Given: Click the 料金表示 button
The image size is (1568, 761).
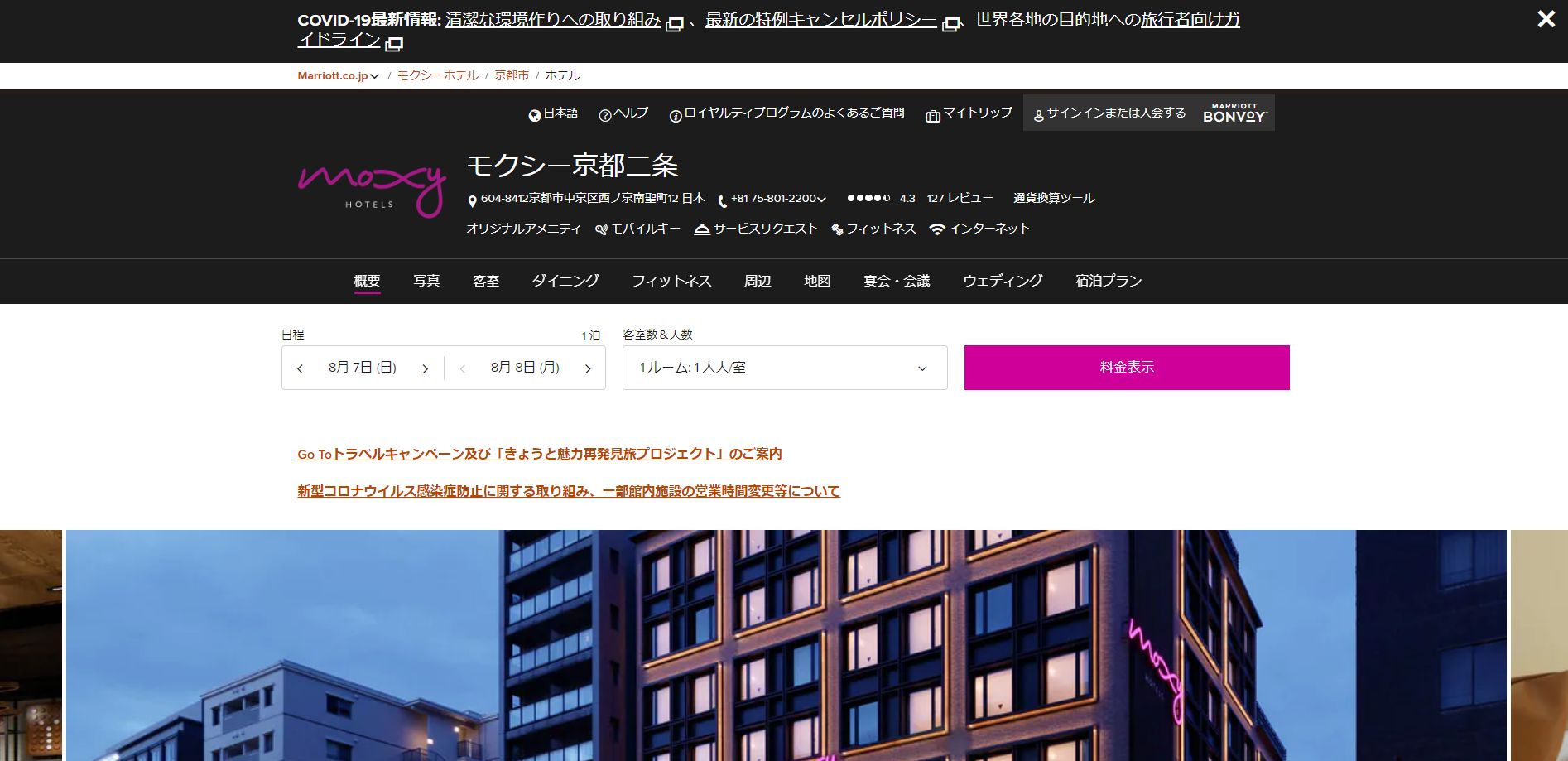Looking at the screenshot, I should click(x=1127, y=368).
